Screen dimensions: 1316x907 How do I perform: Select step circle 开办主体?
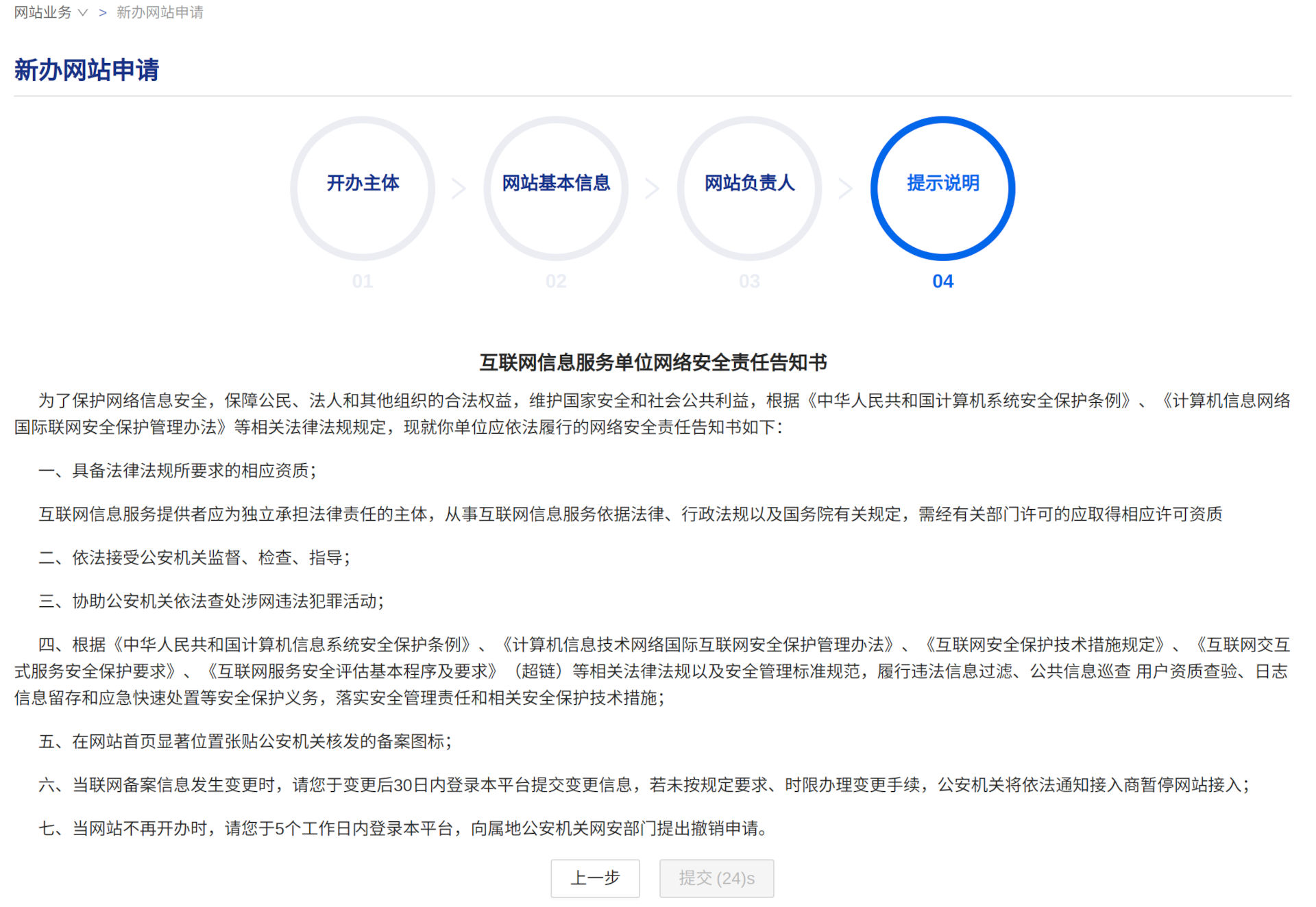pyautogui.click(x=363, y=186)
